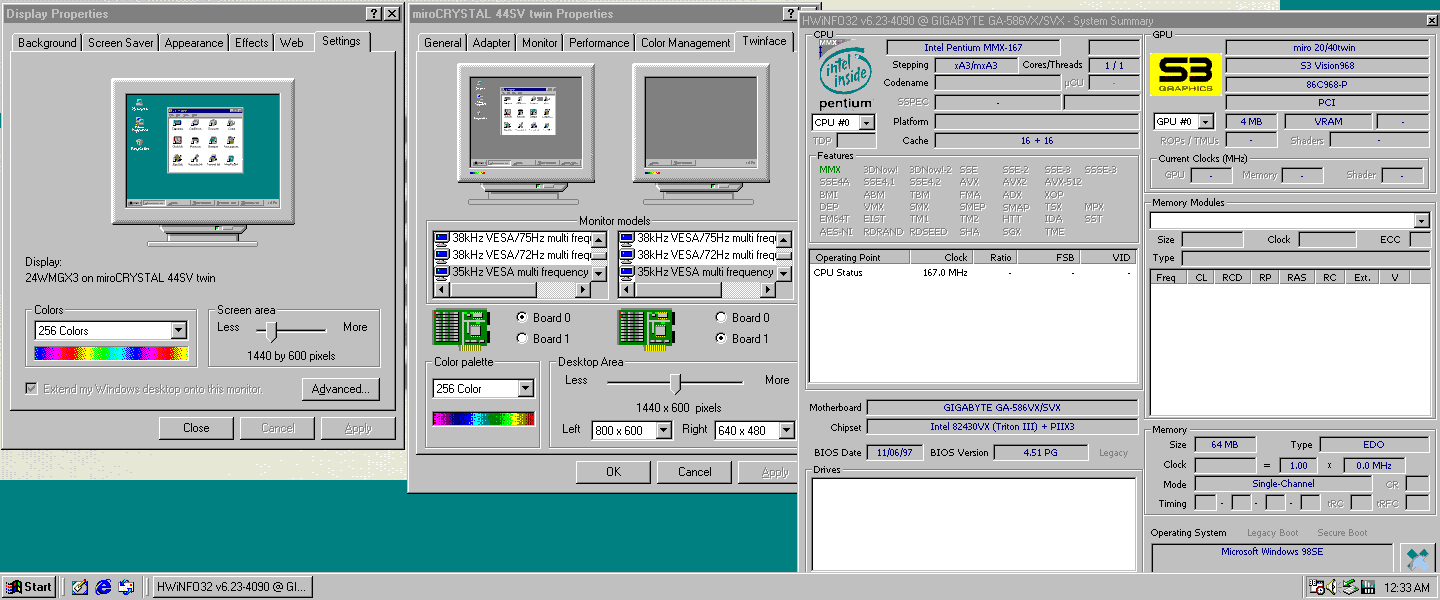Viewport: 1440px width, 600px height.
Task: Click the palette color bar under Color palette
Action: tap(483, 418)
